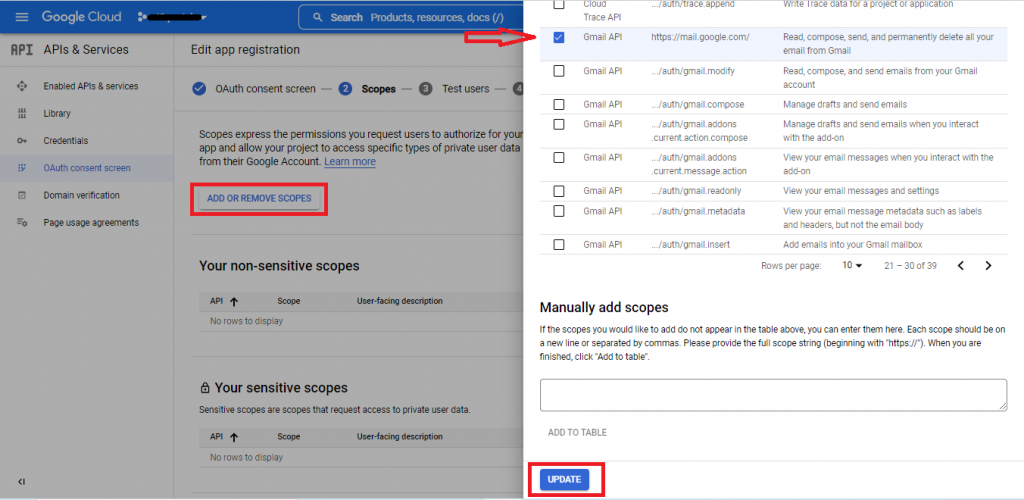The height and width of the screenshot is (500, 1024).
Task: Go to next page of scopes
Action: pyautogui.click(x=988, y=266)
